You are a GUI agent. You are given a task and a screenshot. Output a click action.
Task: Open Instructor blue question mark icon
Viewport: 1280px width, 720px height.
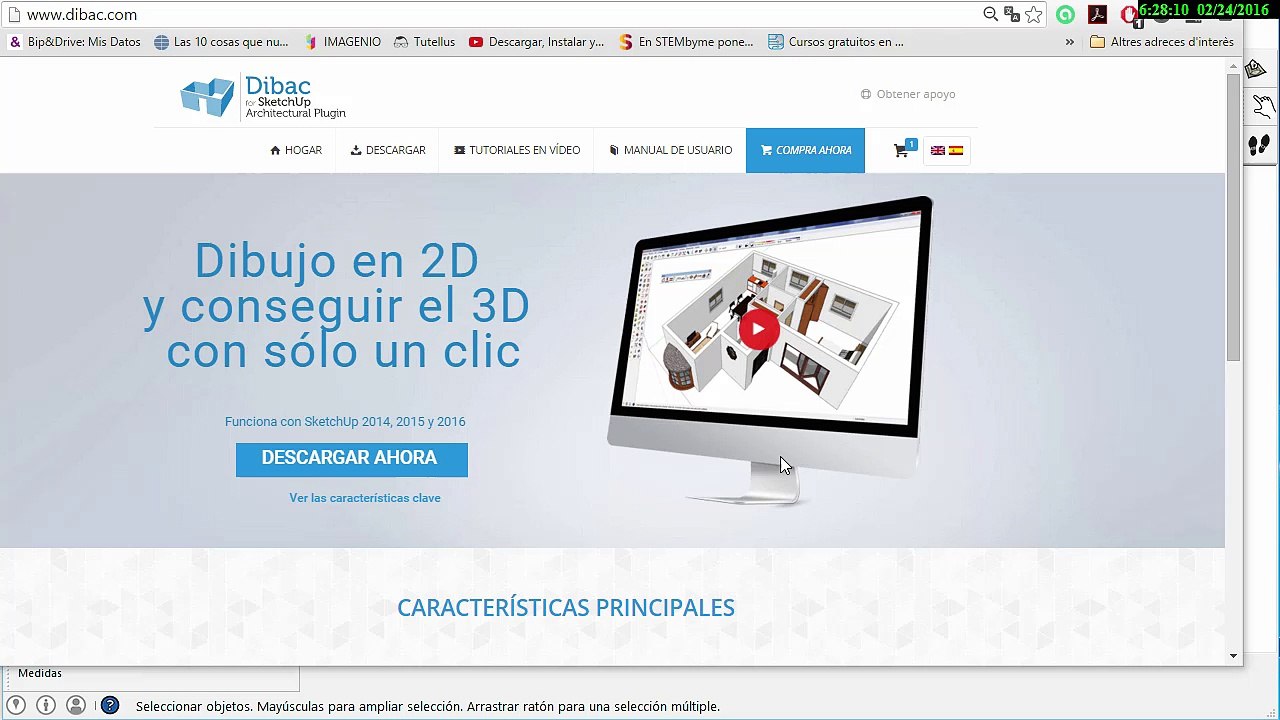pyautogui.click(x=110, y=706)
